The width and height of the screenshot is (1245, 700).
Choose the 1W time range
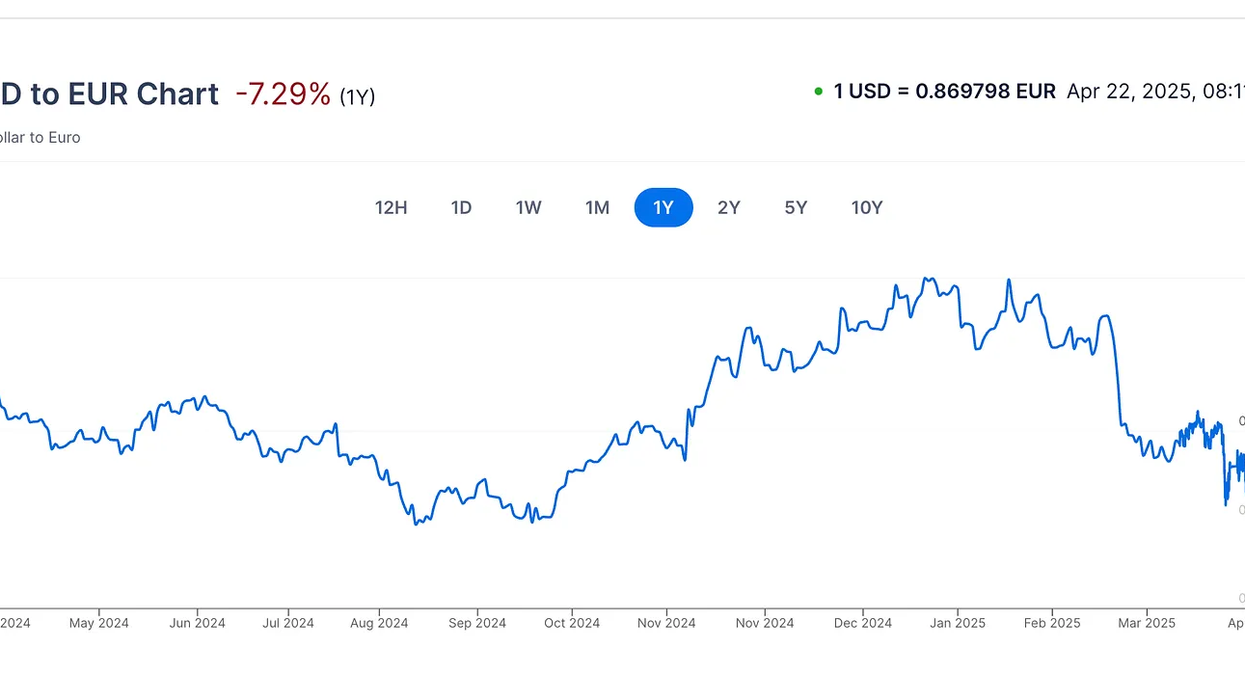click(x=528, y=208)
